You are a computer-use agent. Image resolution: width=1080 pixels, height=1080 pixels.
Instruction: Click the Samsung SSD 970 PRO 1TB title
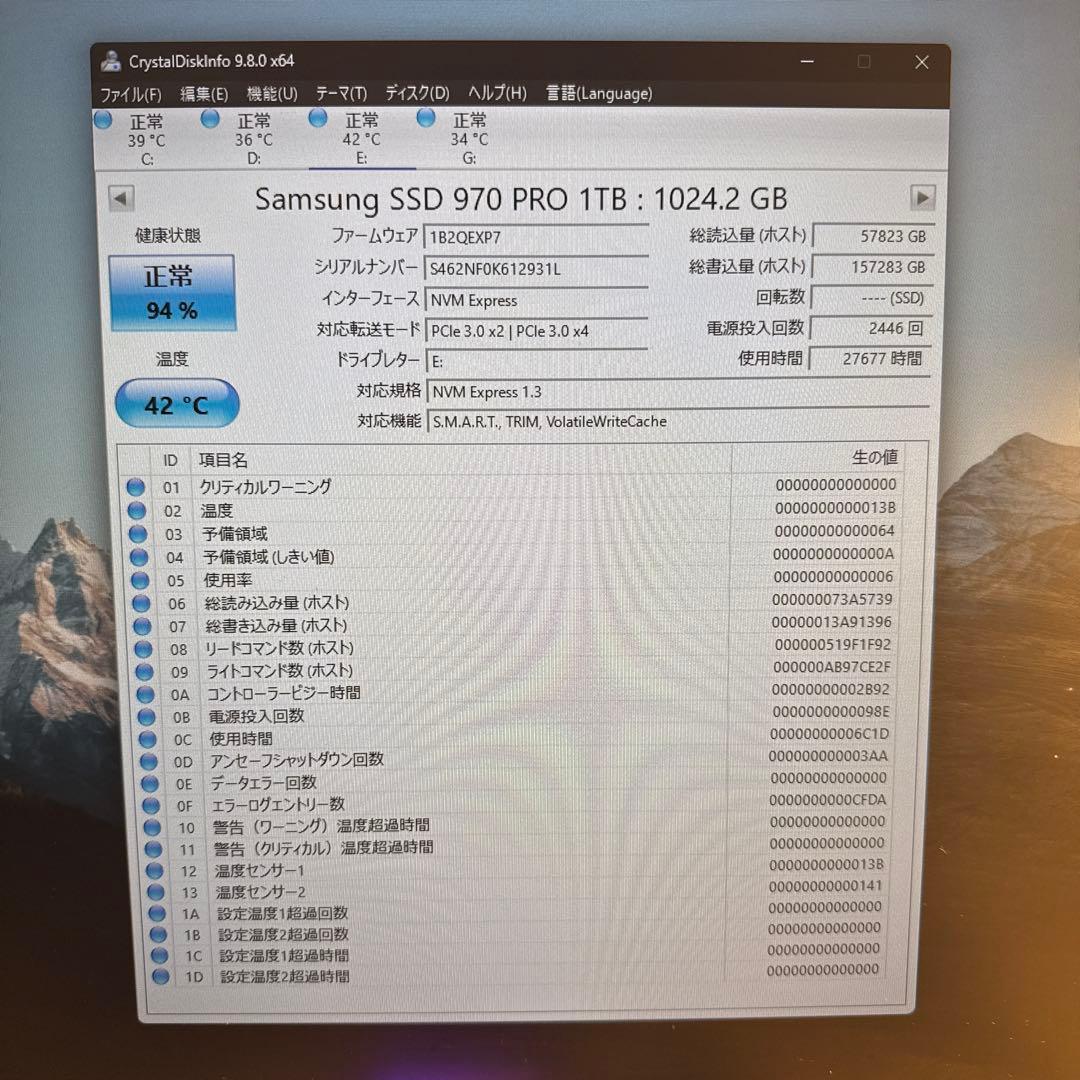[x=521, y=200]
